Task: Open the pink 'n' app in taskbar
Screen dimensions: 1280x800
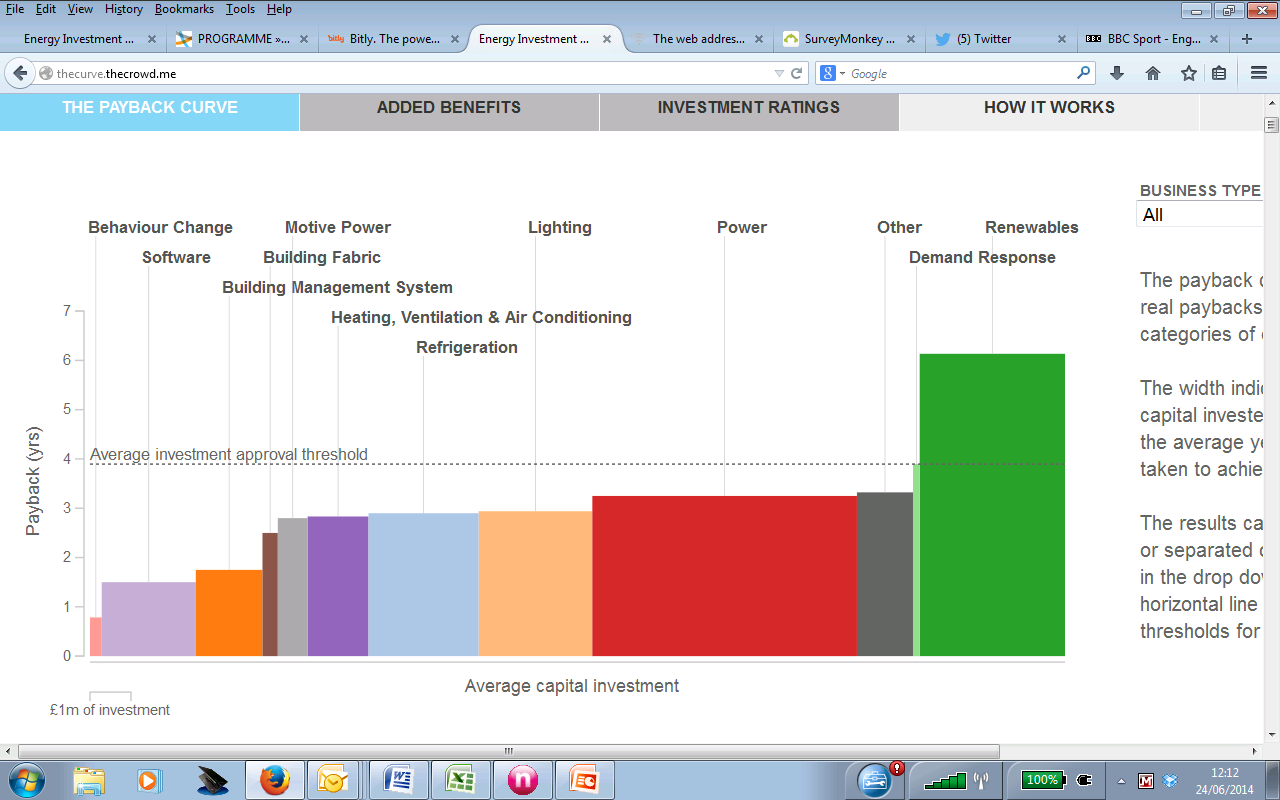Action: [522, 779]
